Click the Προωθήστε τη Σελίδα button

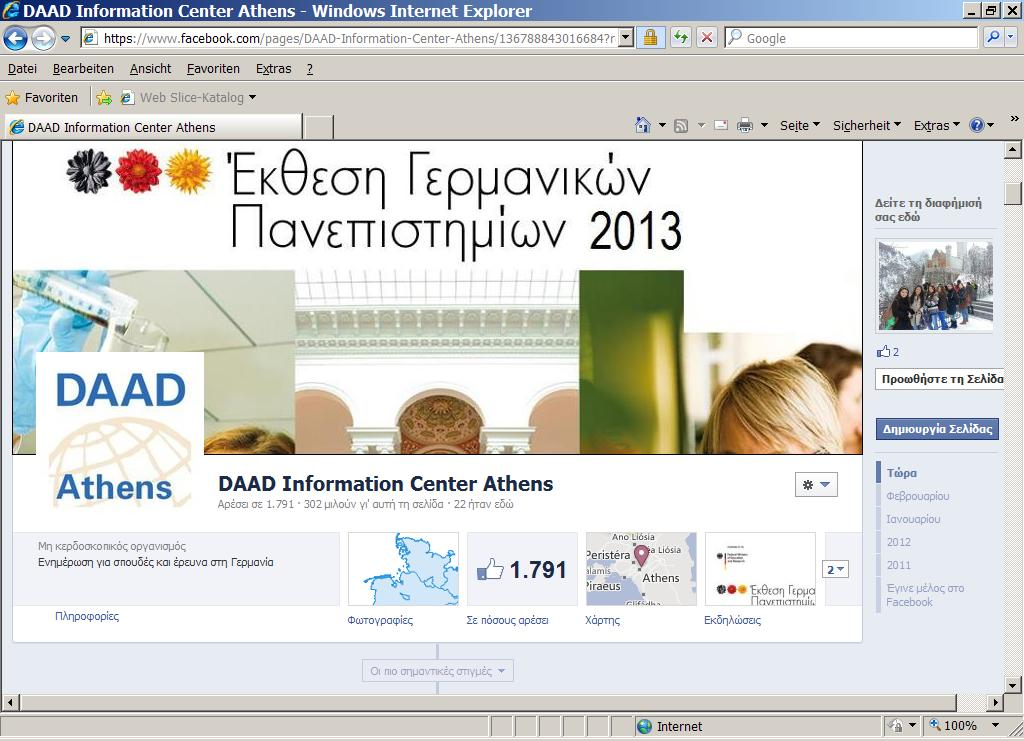(x=939, y=379)
